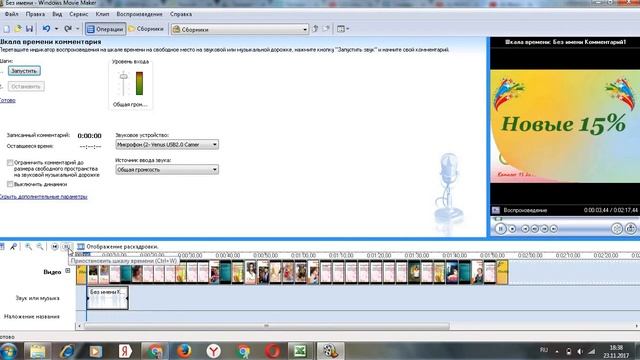Open the audio input source dropdown
The height and width of the screenshot is (360, 640).
[x=167, y=170]
